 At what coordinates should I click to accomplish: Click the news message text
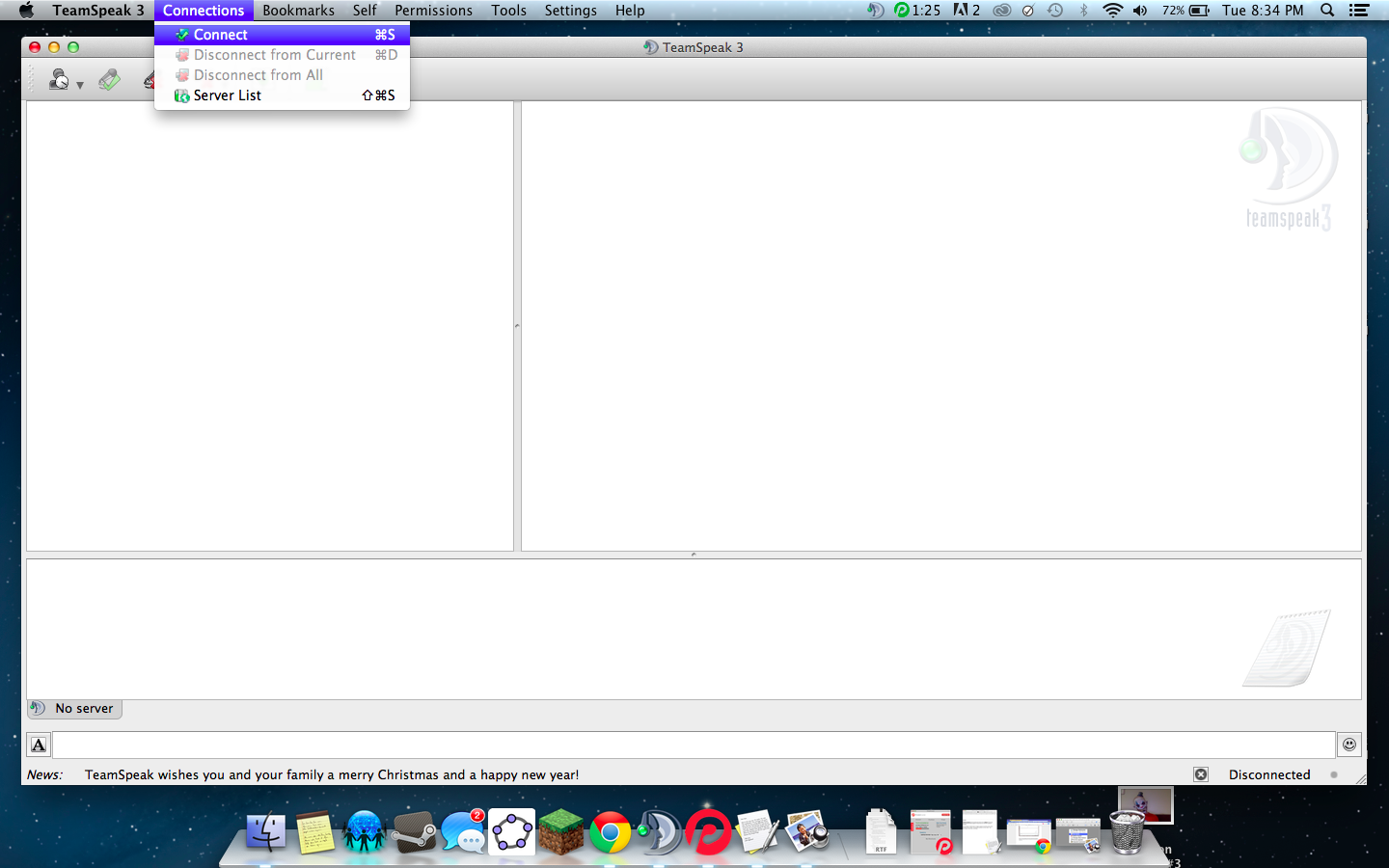(x=332, y=774)
